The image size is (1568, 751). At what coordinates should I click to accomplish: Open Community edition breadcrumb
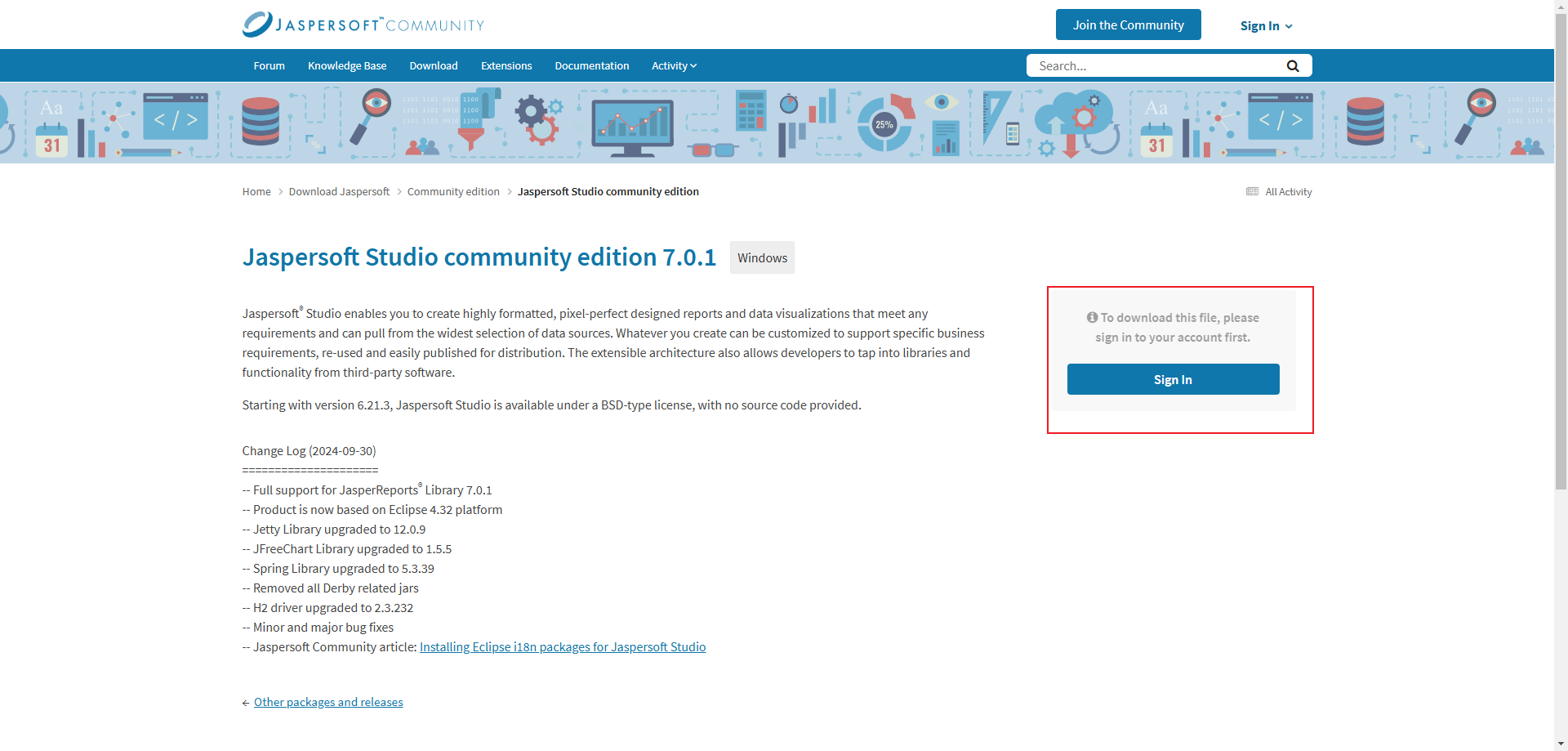pos(453,192)
